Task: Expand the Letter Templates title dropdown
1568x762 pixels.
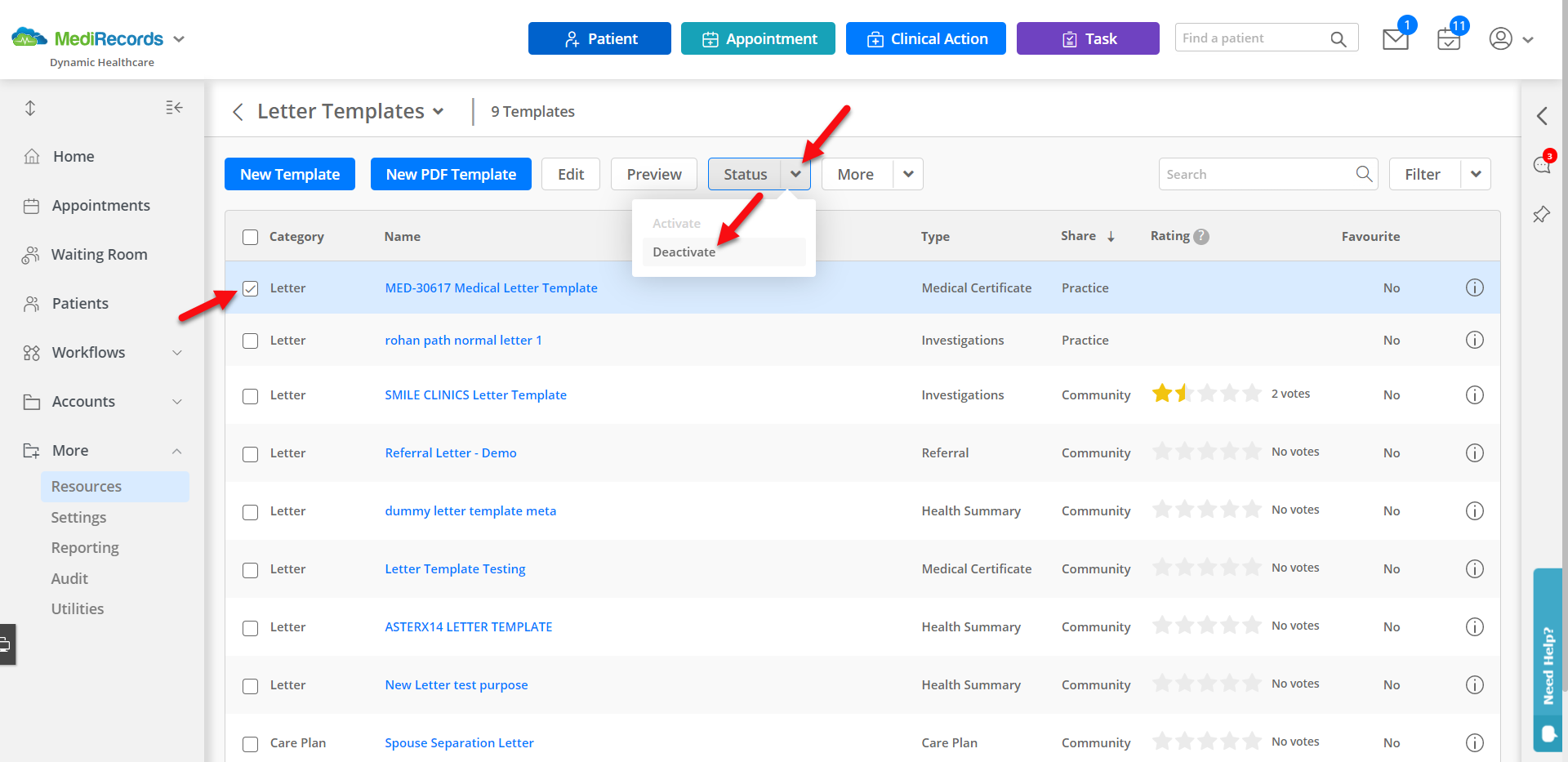Action: (x=439, y=112)
